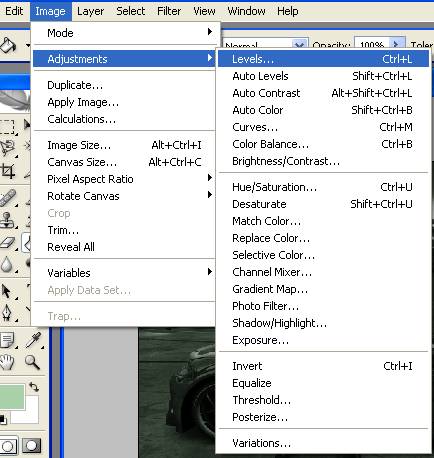This screenshot has height=458, width=434.
Task: Select the Notes tool
Action: 8,340
